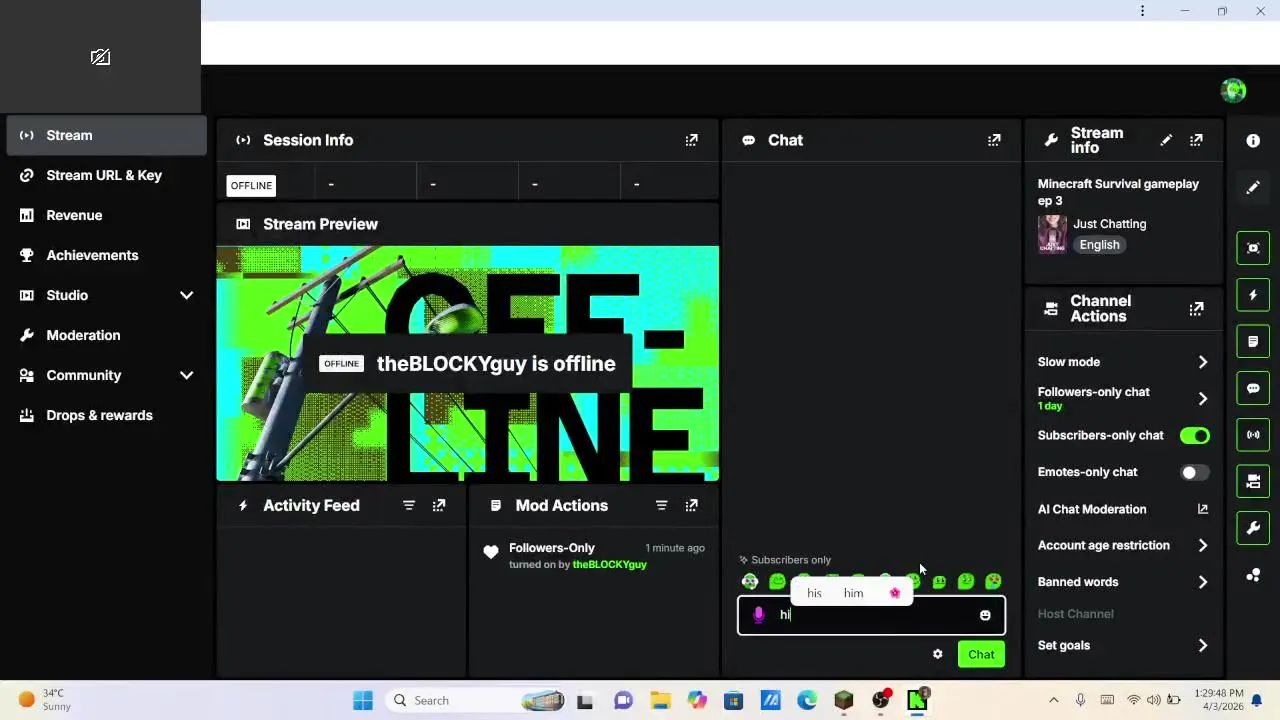1280x720 pixels.
Task: Toggle Session Info broadcast icon in right rail
Action: click(x=1253, y=434)
